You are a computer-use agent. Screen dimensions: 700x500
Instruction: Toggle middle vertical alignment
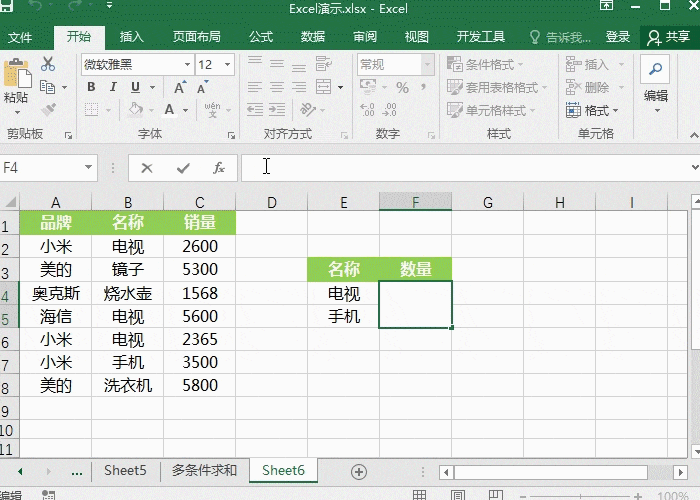tap(277, 64)
